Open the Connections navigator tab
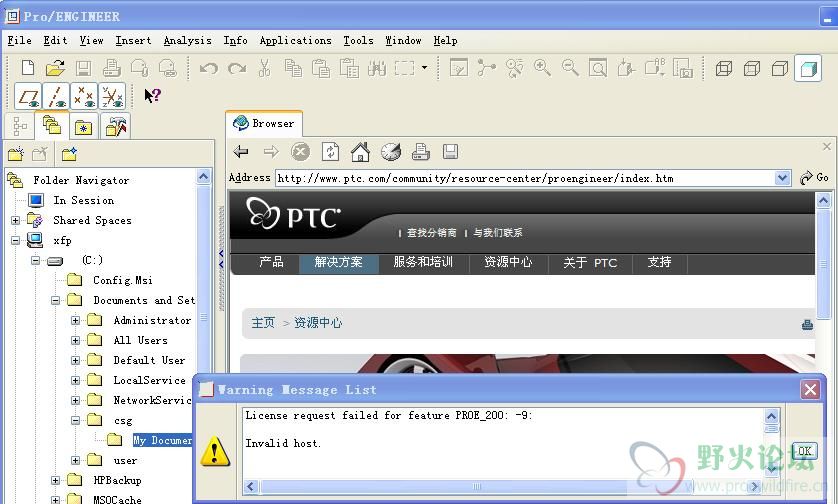The image size is (838, 504). point(115,127)
